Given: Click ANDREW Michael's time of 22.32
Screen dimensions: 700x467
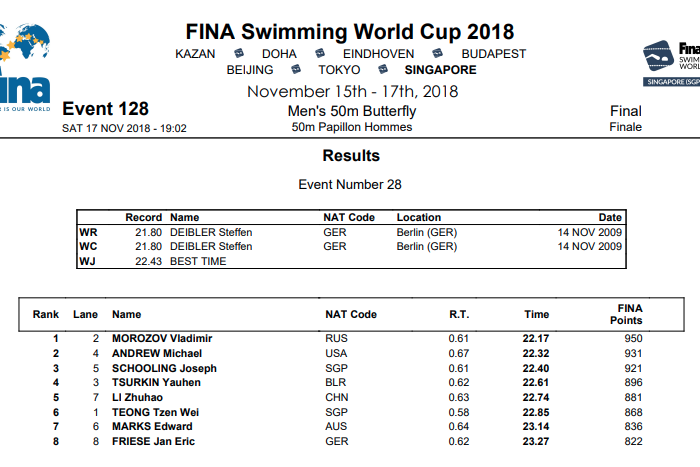Looking at the screenshot, I should click(x=536, y=354).
